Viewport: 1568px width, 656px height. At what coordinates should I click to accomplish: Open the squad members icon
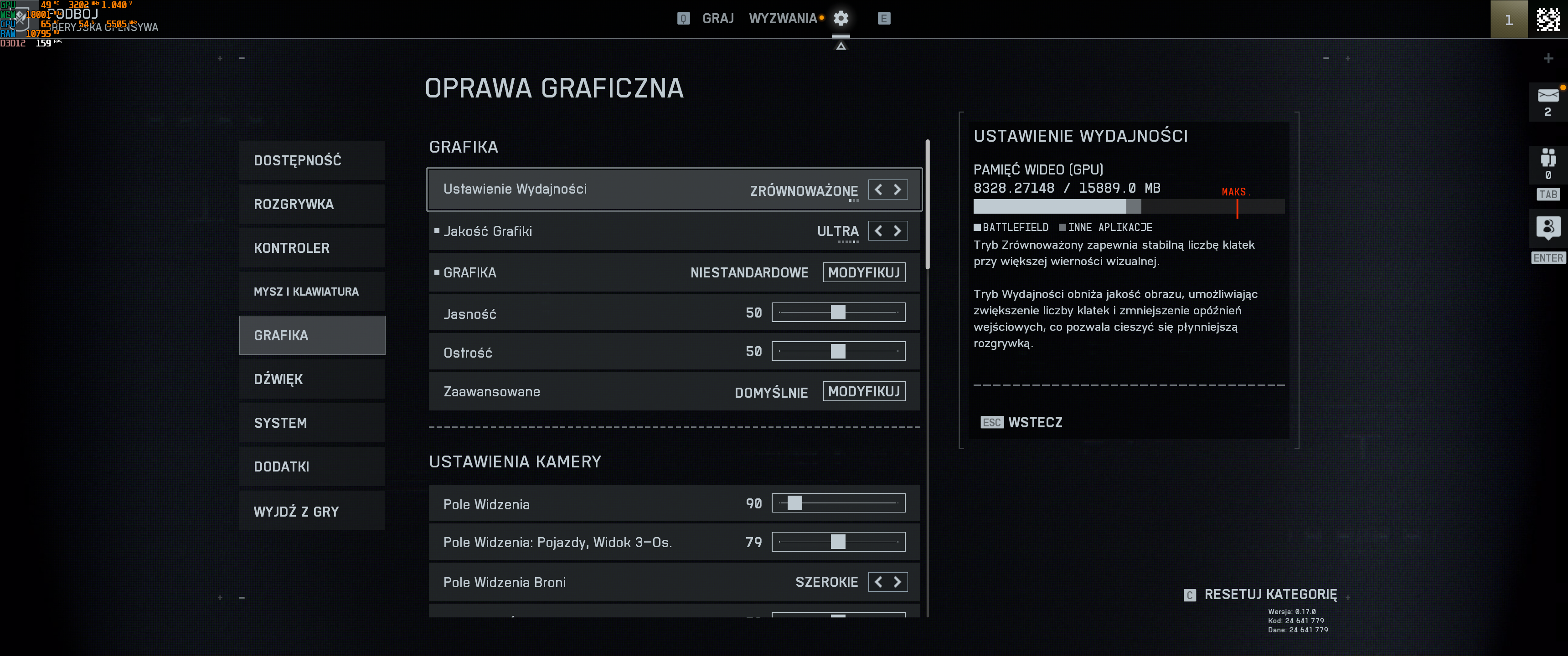(x=1547, y=158)
